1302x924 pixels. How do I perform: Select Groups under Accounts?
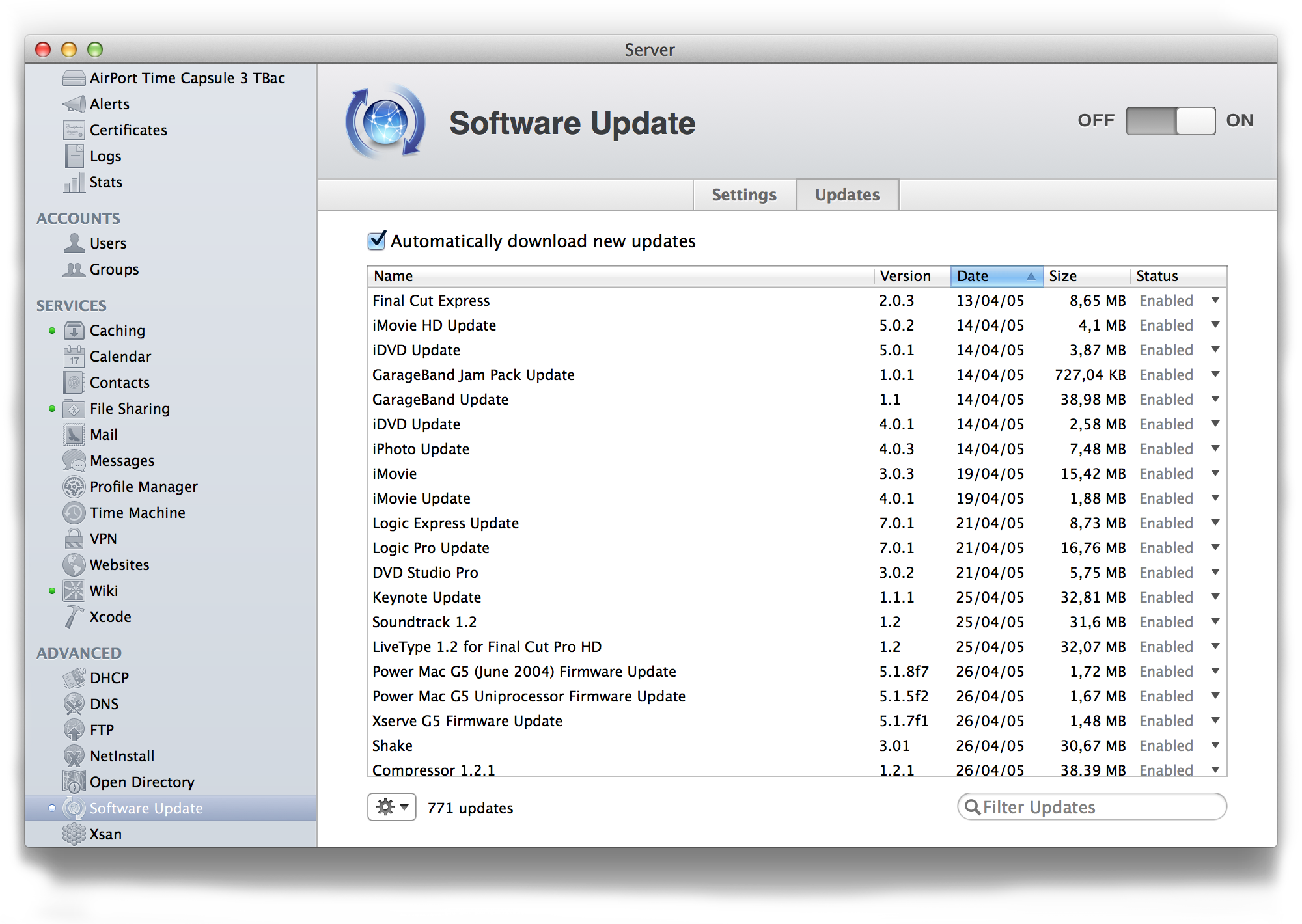[101, 269]
